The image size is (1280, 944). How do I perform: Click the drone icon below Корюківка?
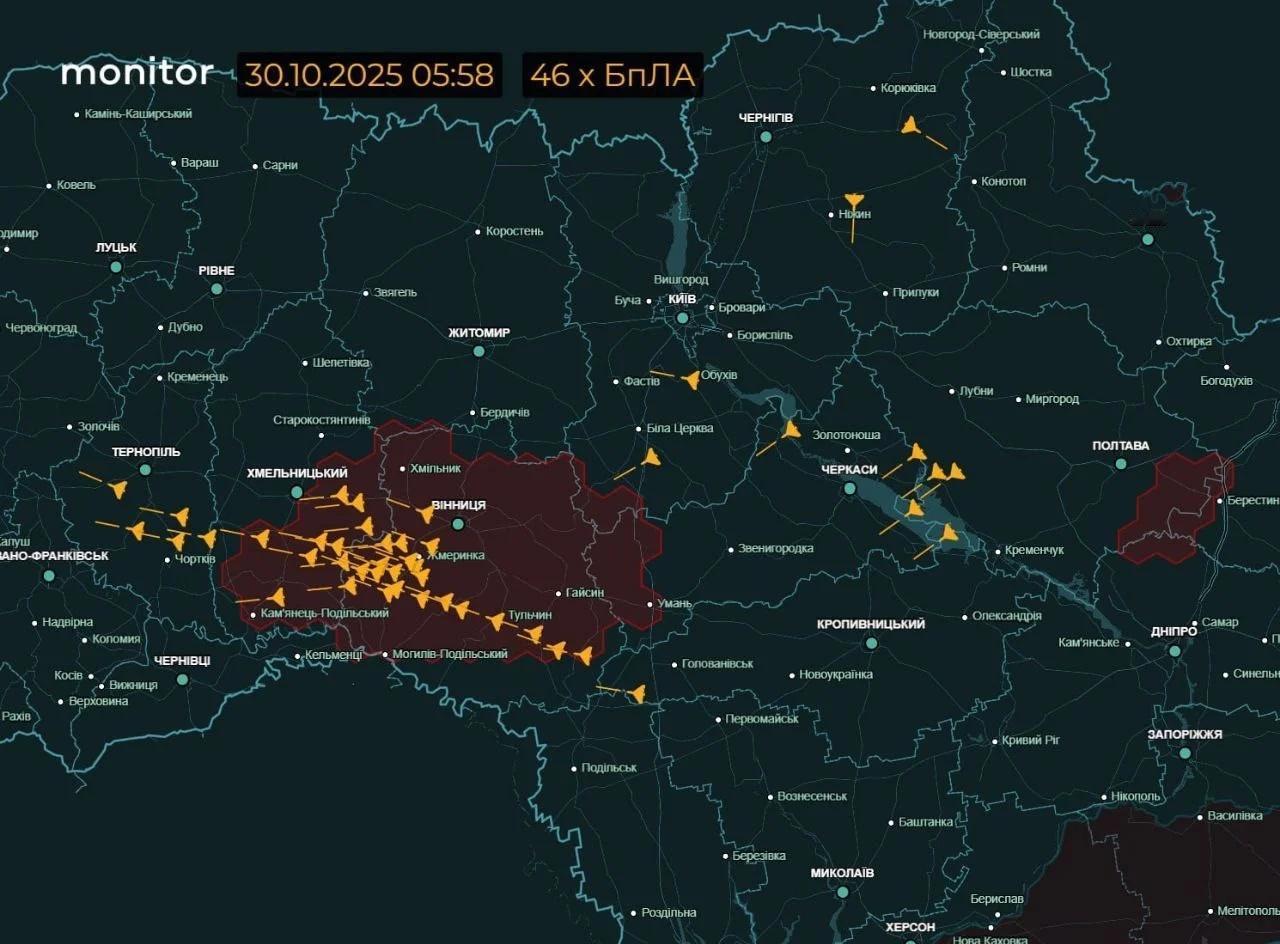pyautogui.click(x=910, y=126)
